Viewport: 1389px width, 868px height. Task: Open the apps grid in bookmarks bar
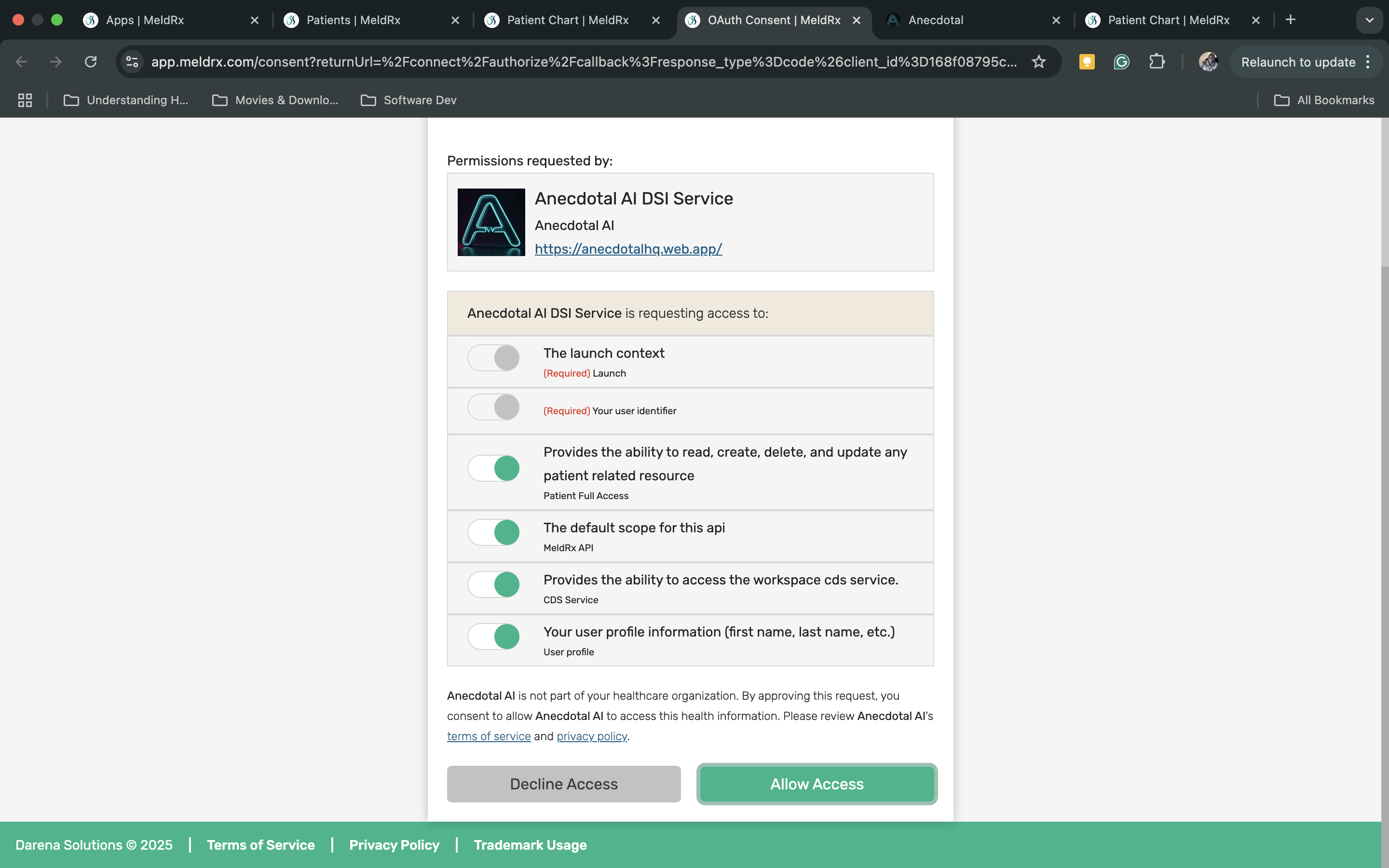click(x=25, y=100)
